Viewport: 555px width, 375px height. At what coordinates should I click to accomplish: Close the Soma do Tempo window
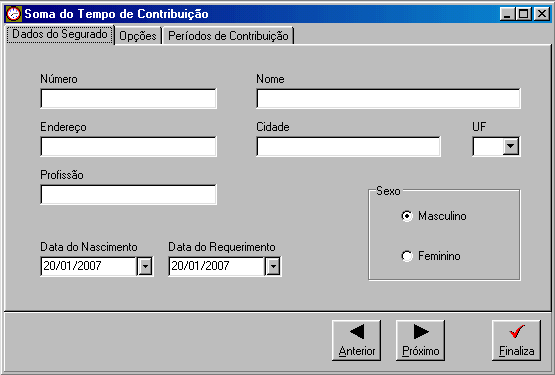tap(542, 14)
